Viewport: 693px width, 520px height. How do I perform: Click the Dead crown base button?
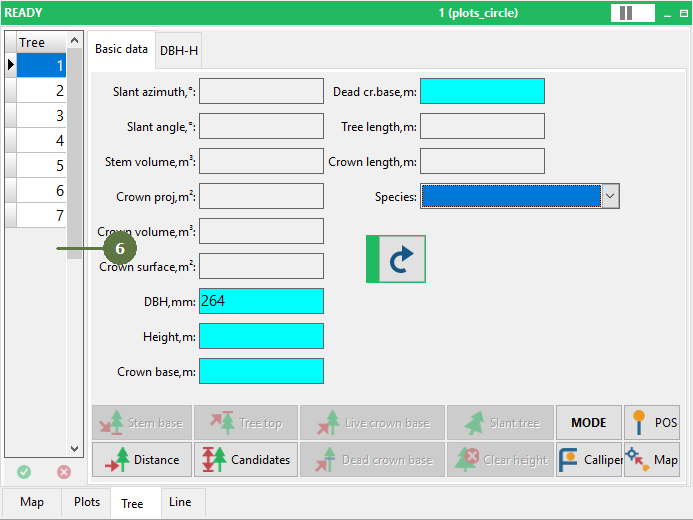[x=372, y=459]
